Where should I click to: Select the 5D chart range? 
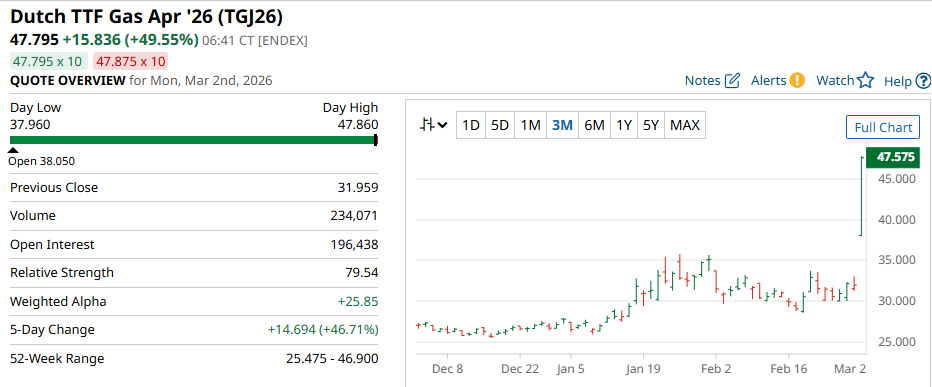(x=500, y=125)
